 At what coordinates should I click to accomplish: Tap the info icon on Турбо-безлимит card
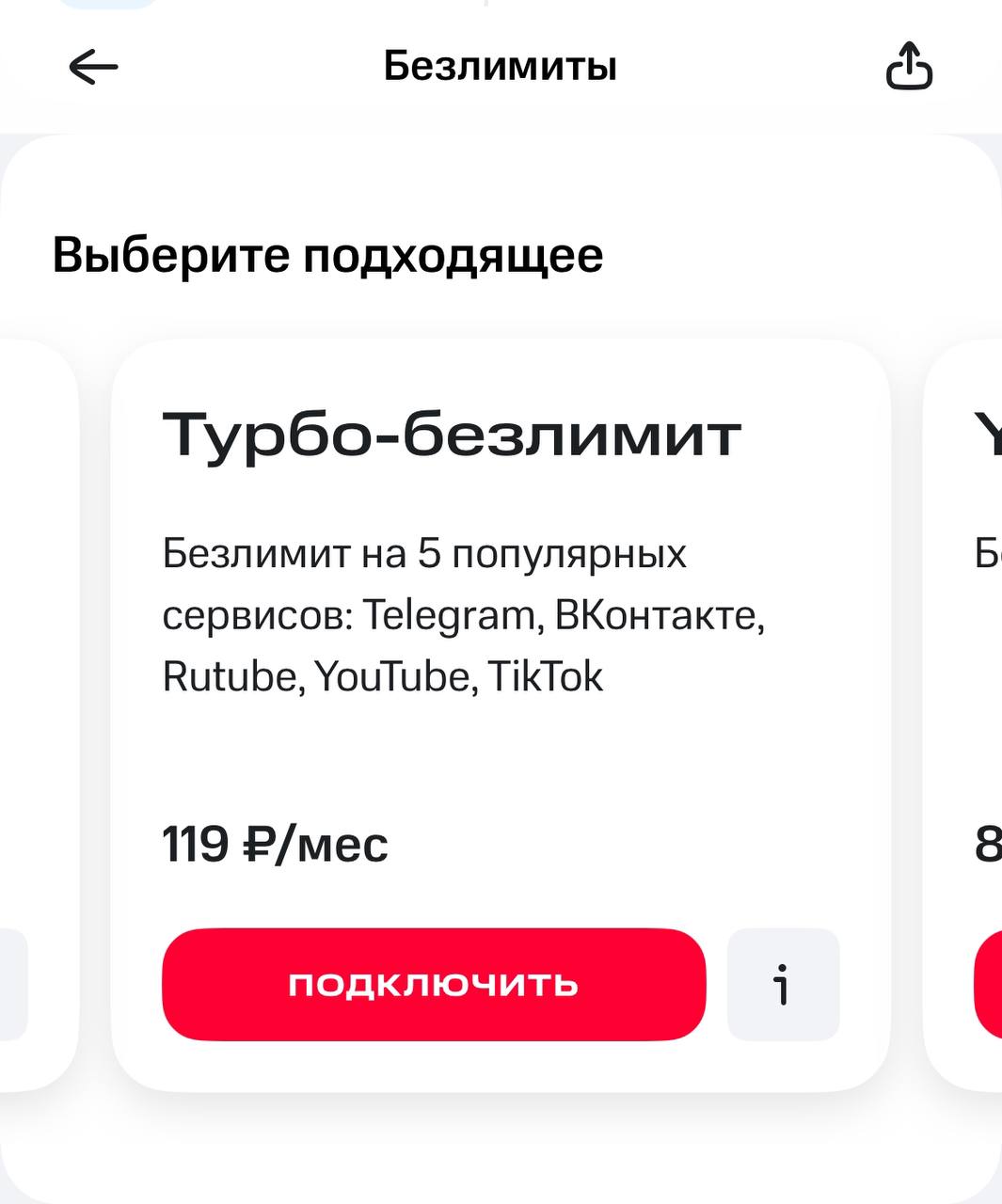point(783,985)
